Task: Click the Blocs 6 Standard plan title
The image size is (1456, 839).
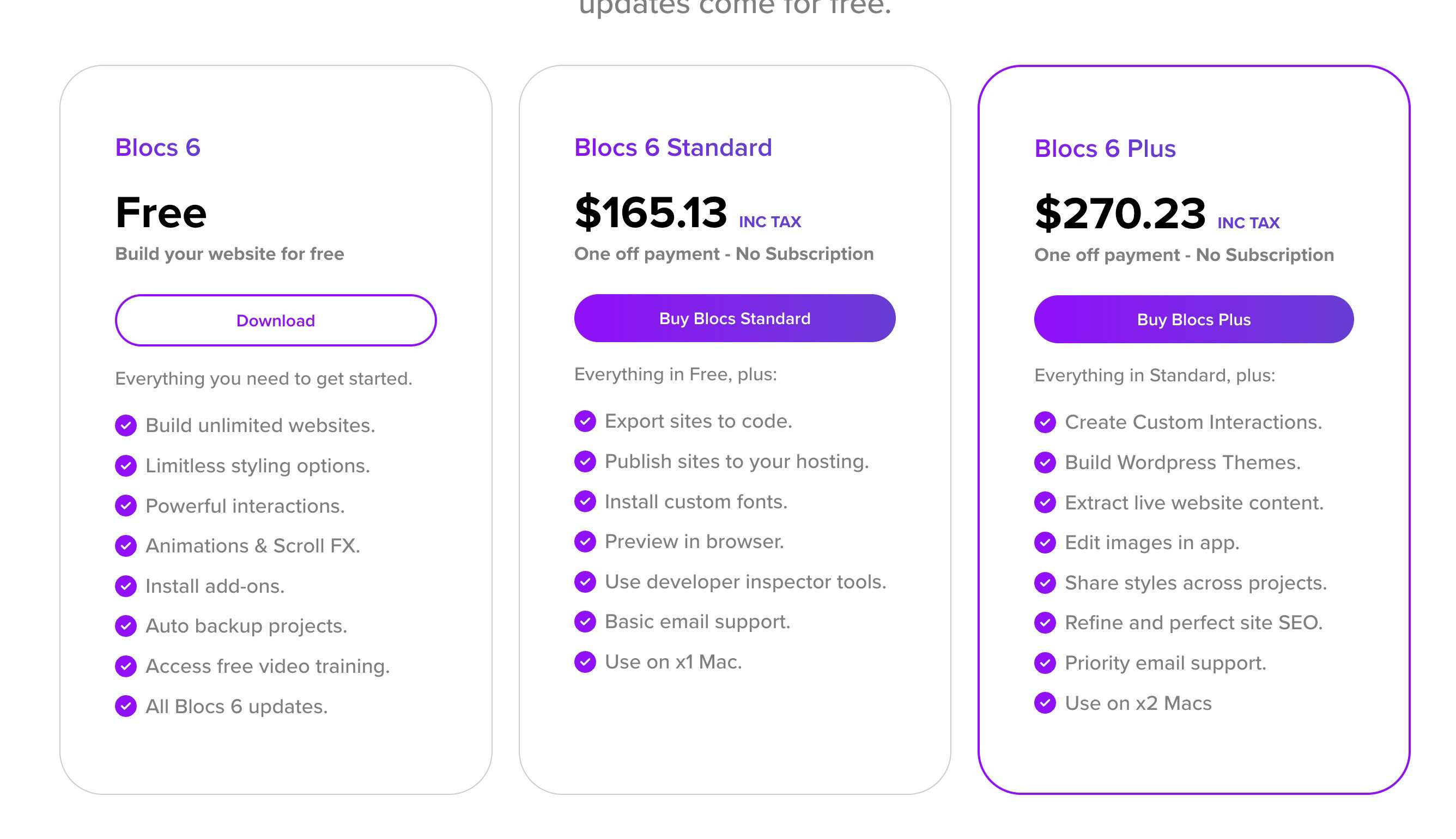Action: pyautogui.click(x=672, y=148)
